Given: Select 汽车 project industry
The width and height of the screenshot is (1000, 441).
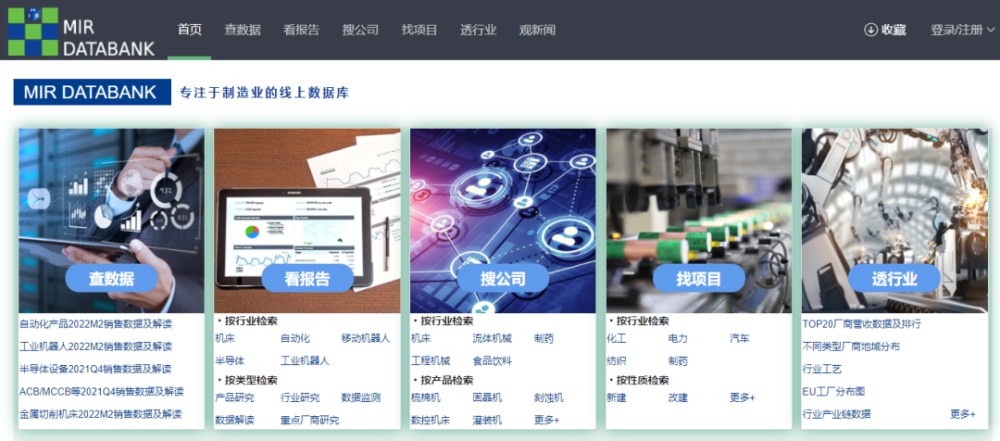Looking at the screenshot, I should pyautogui.click(x=739, y=338).
